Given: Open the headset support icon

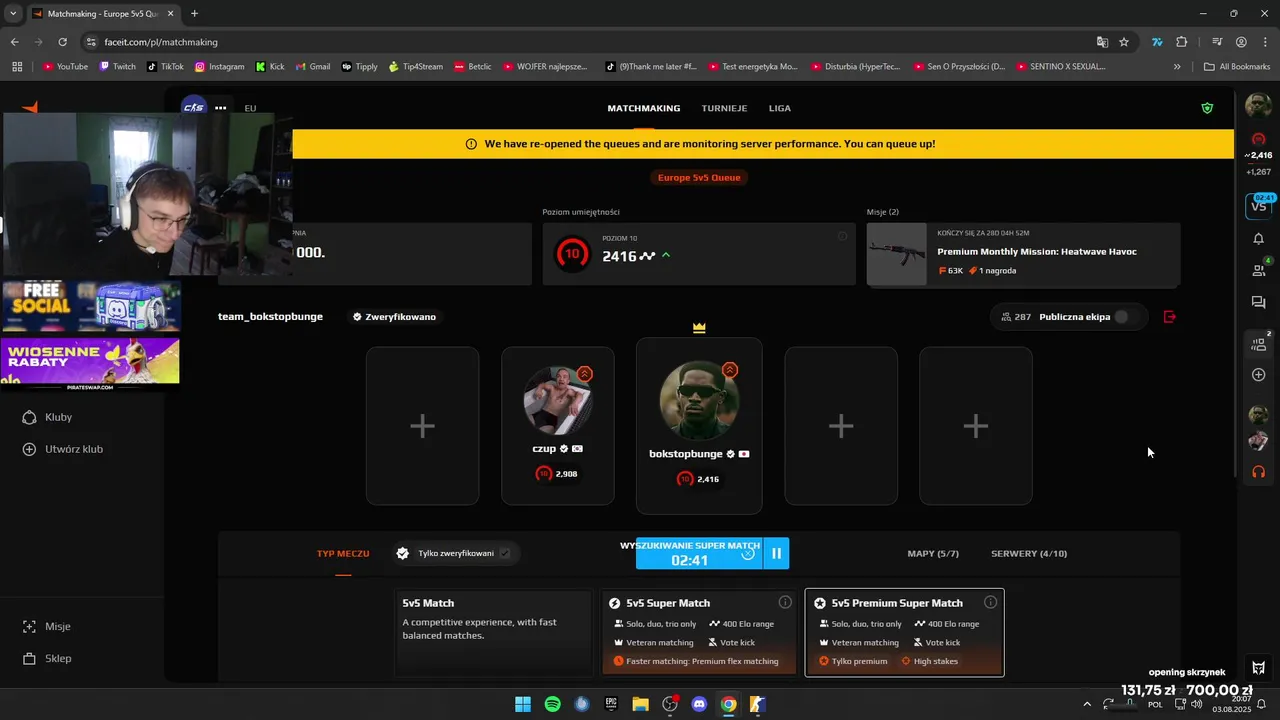Looking at the screenshot, I should [1258, 472].
